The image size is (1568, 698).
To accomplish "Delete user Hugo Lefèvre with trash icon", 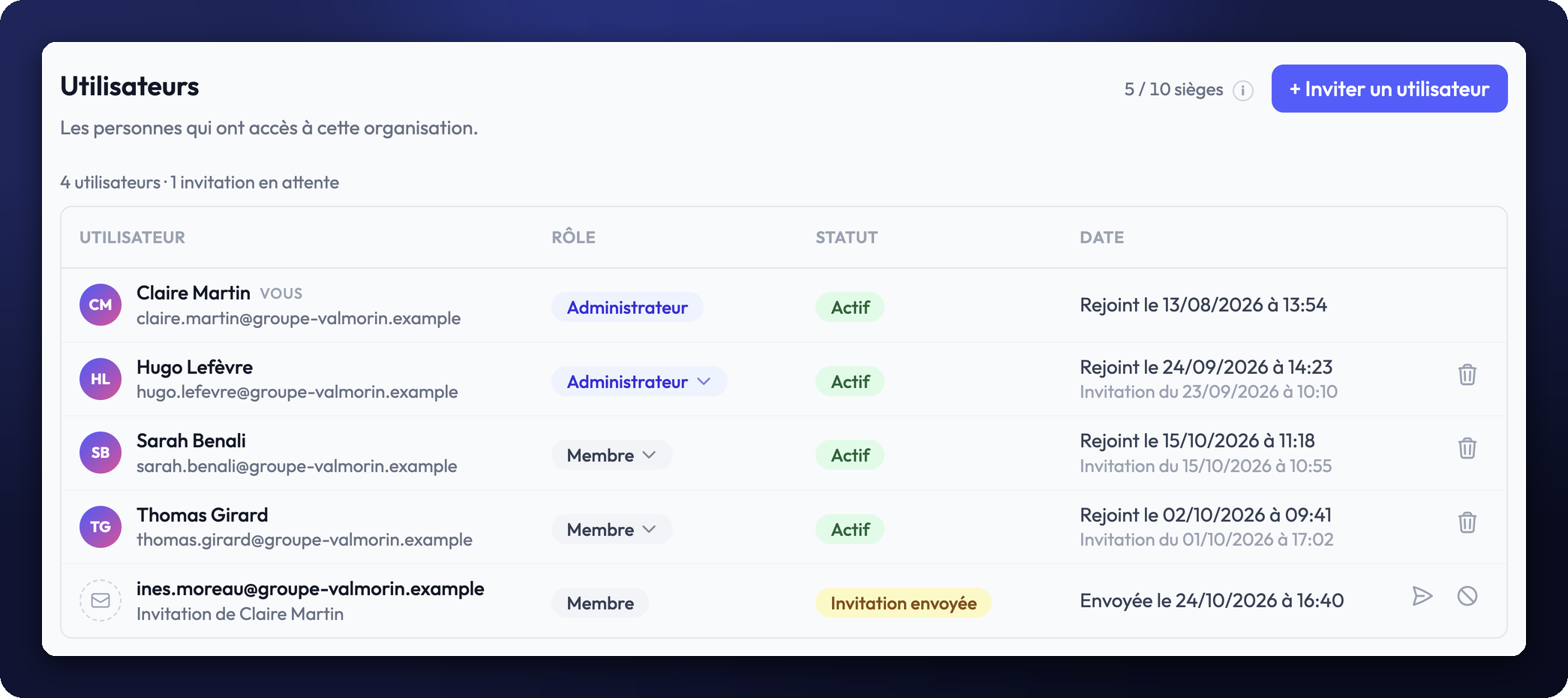I will [1467, 375].
